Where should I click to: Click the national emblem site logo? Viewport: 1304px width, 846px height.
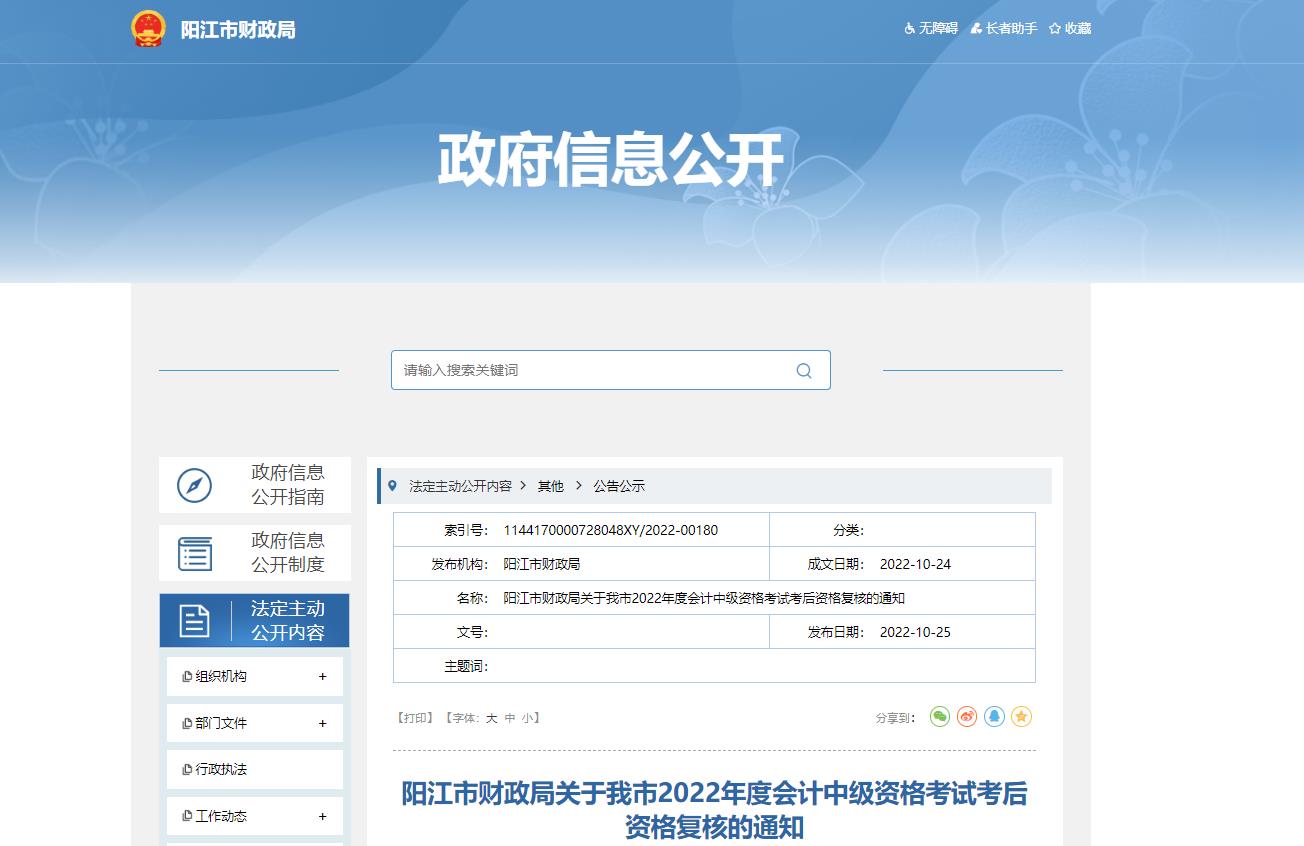tap(148, 29)
